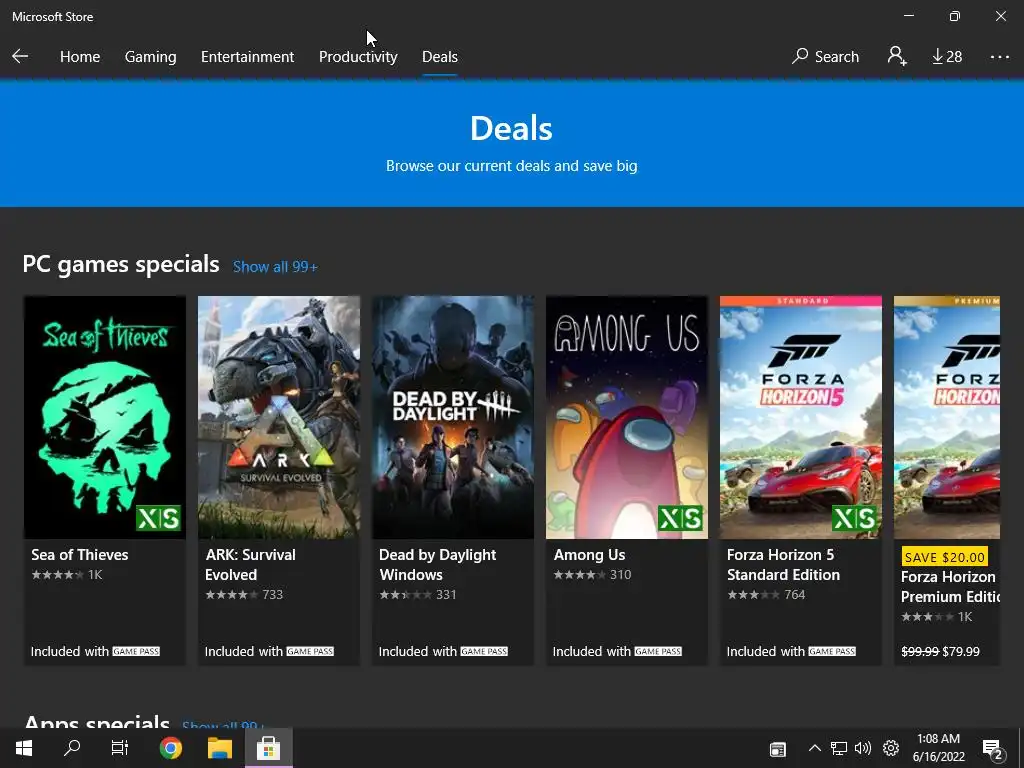Click the X|S badge on Among Us
The image size is (1024, 768).
click(x=680, y=519)
